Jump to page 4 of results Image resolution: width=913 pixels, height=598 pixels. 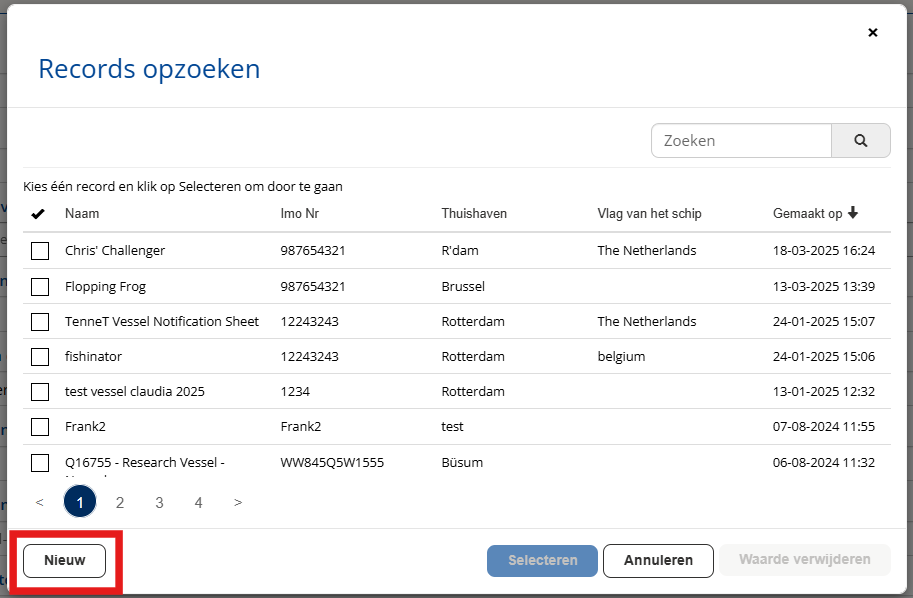point(199,502)
